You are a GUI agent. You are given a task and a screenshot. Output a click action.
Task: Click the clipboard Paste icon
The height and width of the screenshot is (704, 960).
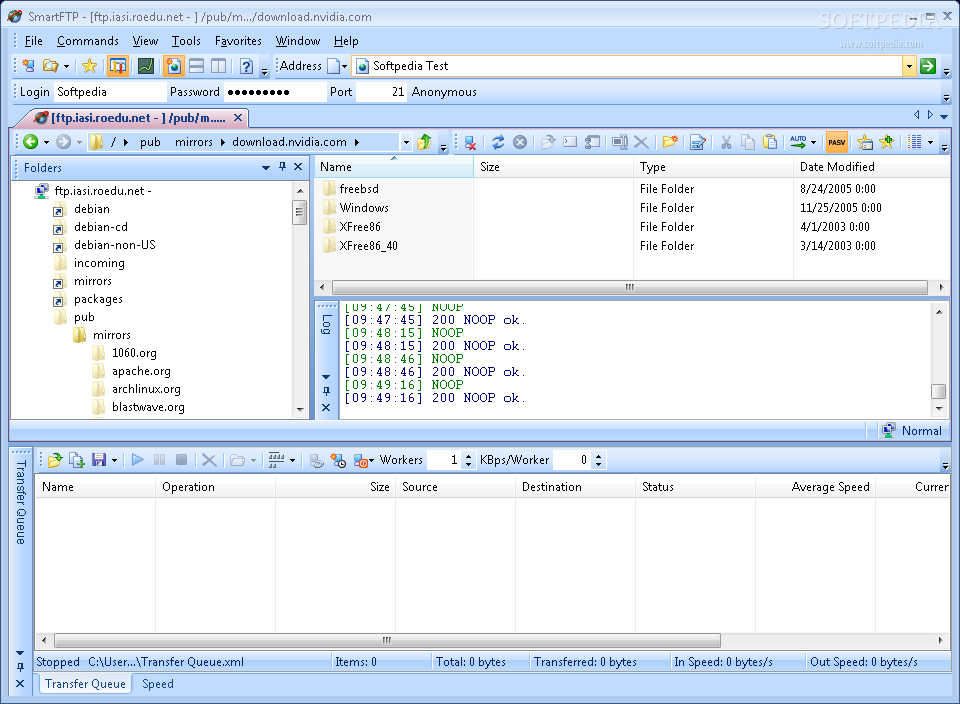click(770, 142)
